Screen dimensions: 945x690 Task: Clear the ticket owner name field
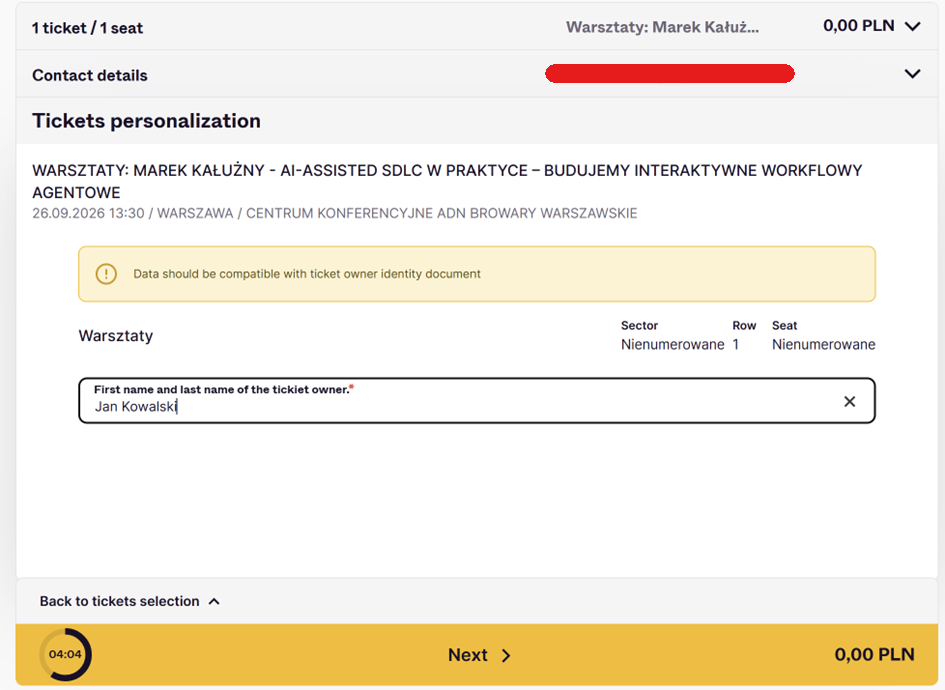pos(849,401)
